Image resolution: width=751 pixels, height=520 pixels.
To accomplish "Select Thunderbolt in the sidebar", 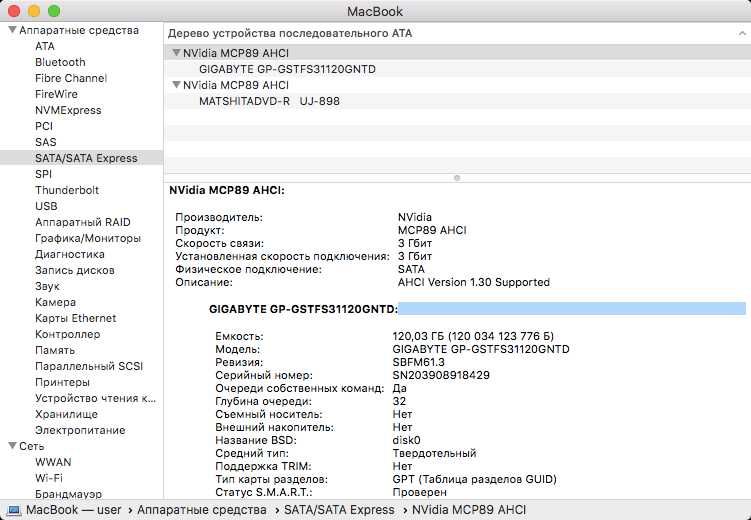I will [67, 190].
